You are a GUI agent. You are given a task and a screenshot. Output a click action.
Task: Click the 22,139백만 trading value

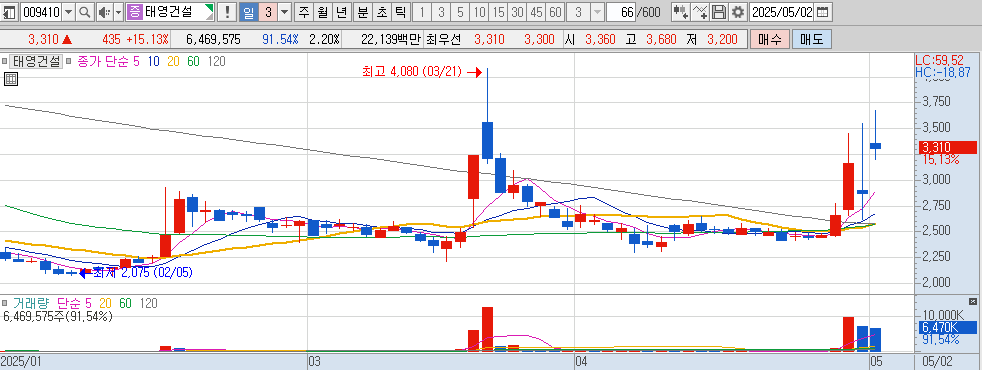391,39
